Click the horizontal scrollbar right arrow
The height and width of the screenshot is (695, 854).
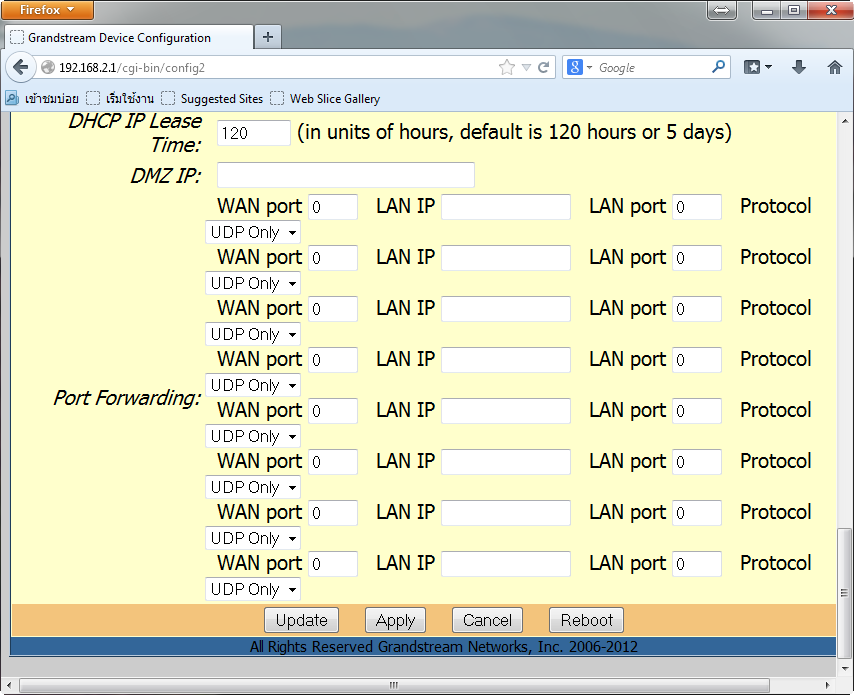[x=827, y=685]
